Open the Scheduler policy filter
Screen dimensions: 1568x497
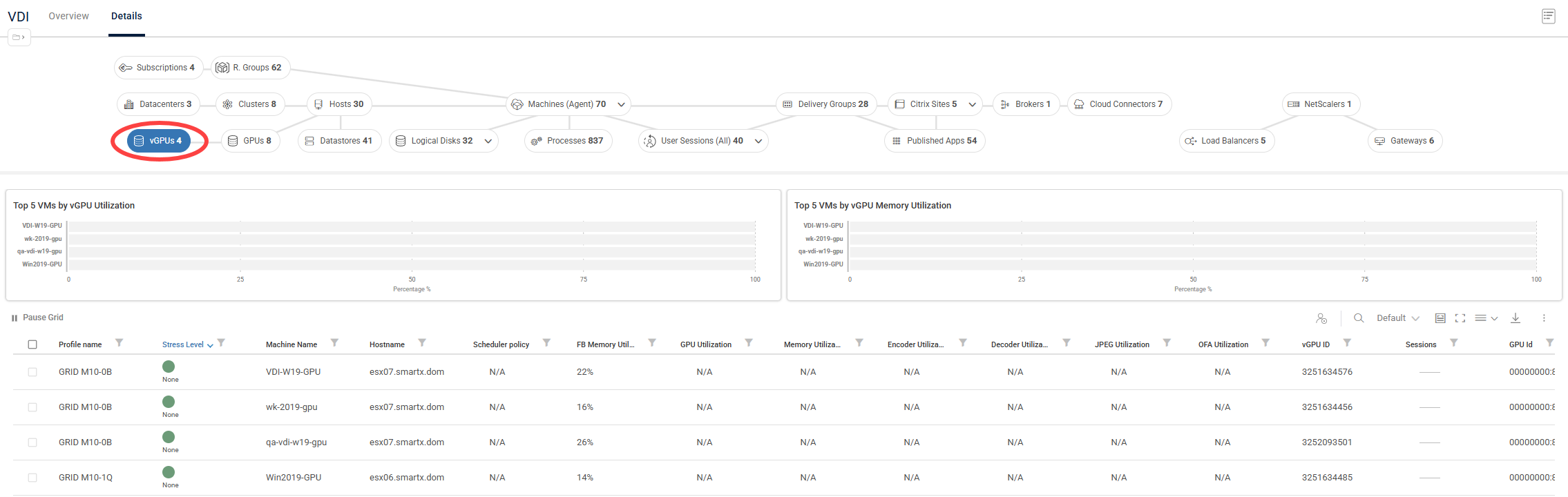546,342
